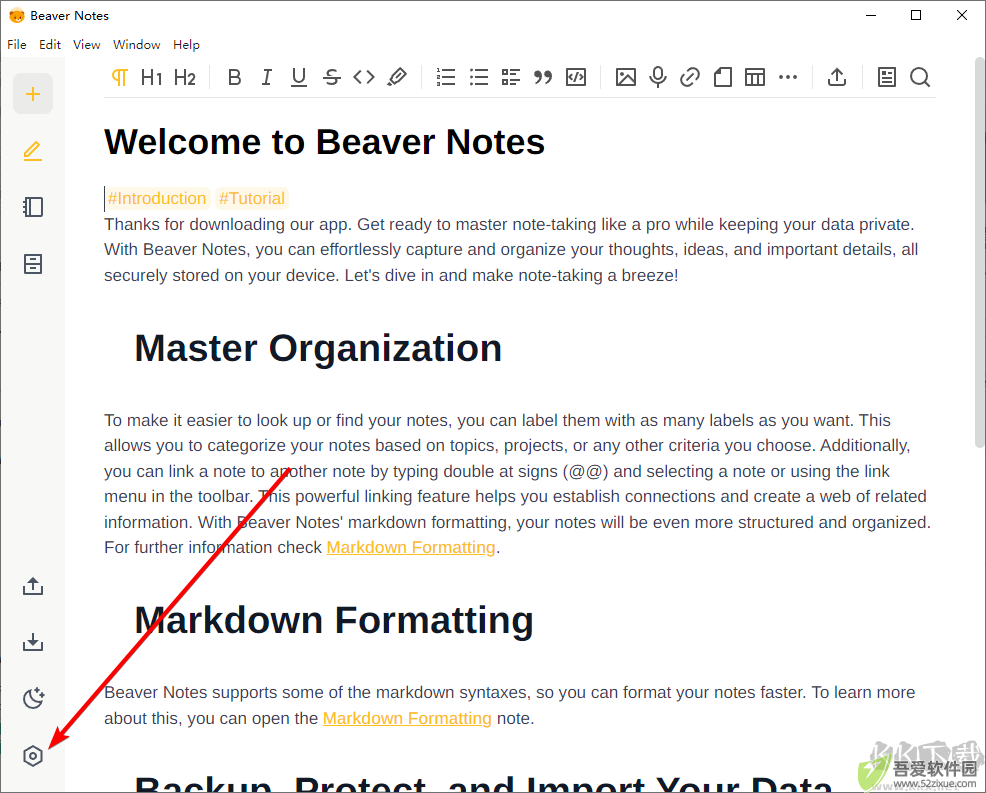Click the export data icon in sidebar
Viewport: 986px width, 793px height.
33,586
